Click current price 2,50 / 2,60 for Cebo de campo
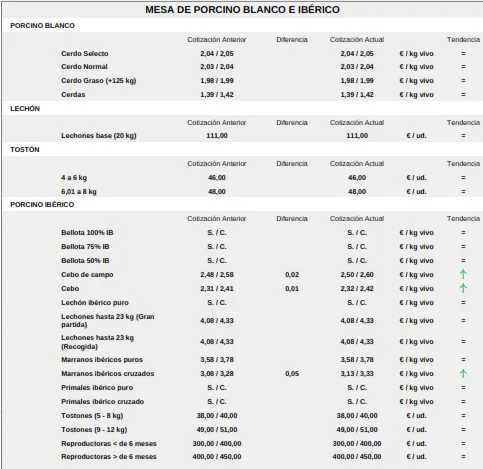The width and height of the screenshot is (483, 469). coord(357,275)
